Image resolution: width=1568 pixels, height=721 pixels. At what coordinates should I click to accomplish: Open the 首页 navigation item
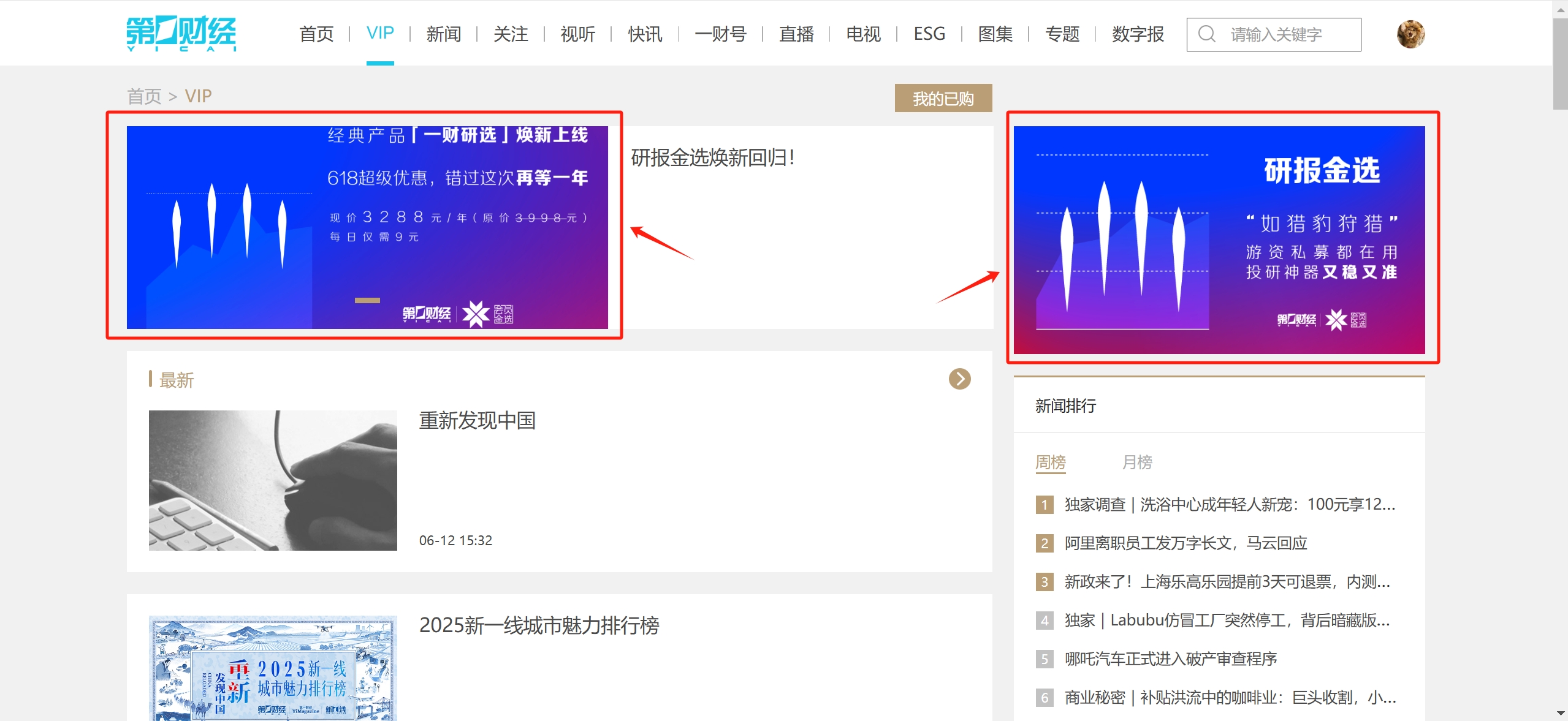pyautogui.click(x=316, y=34)
